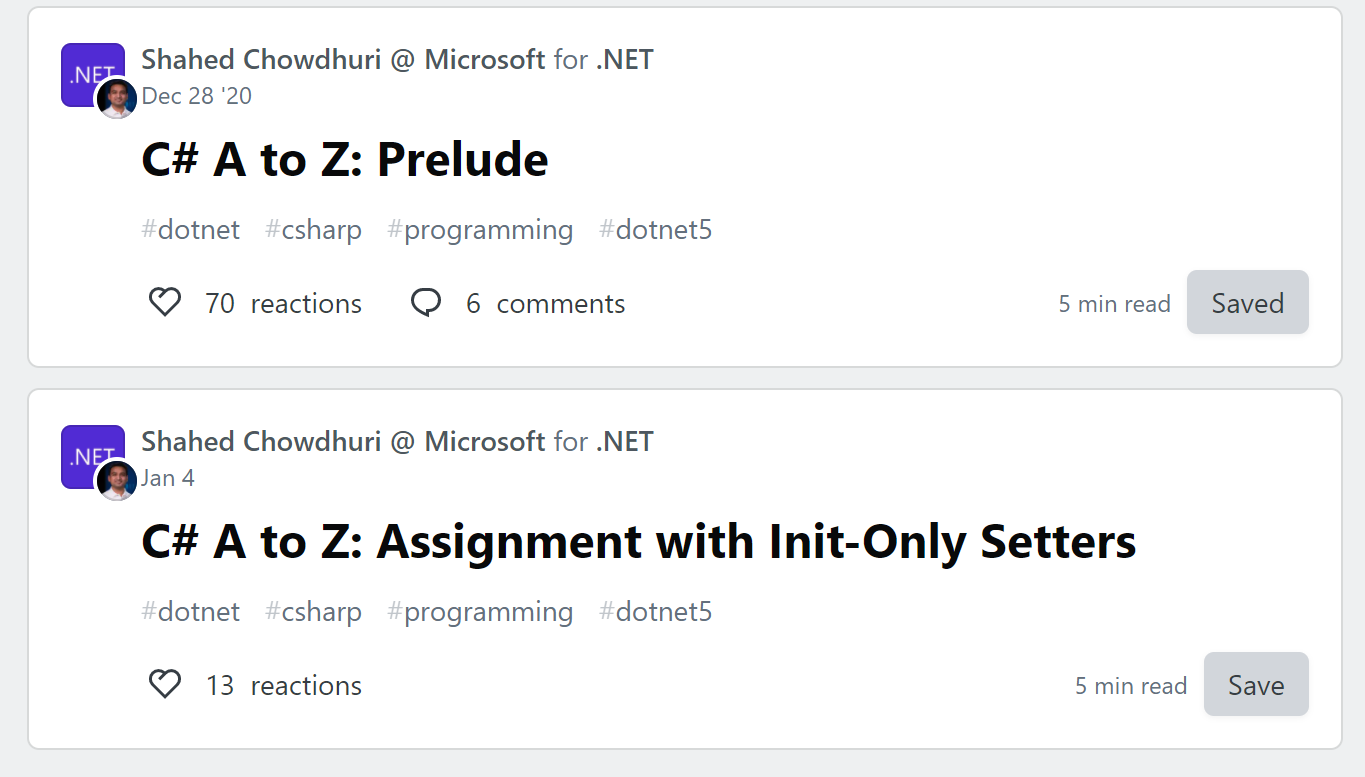Click the author avatar on the Init-Only Setters post
1365x777 pixels.
[x=116, y=481]
